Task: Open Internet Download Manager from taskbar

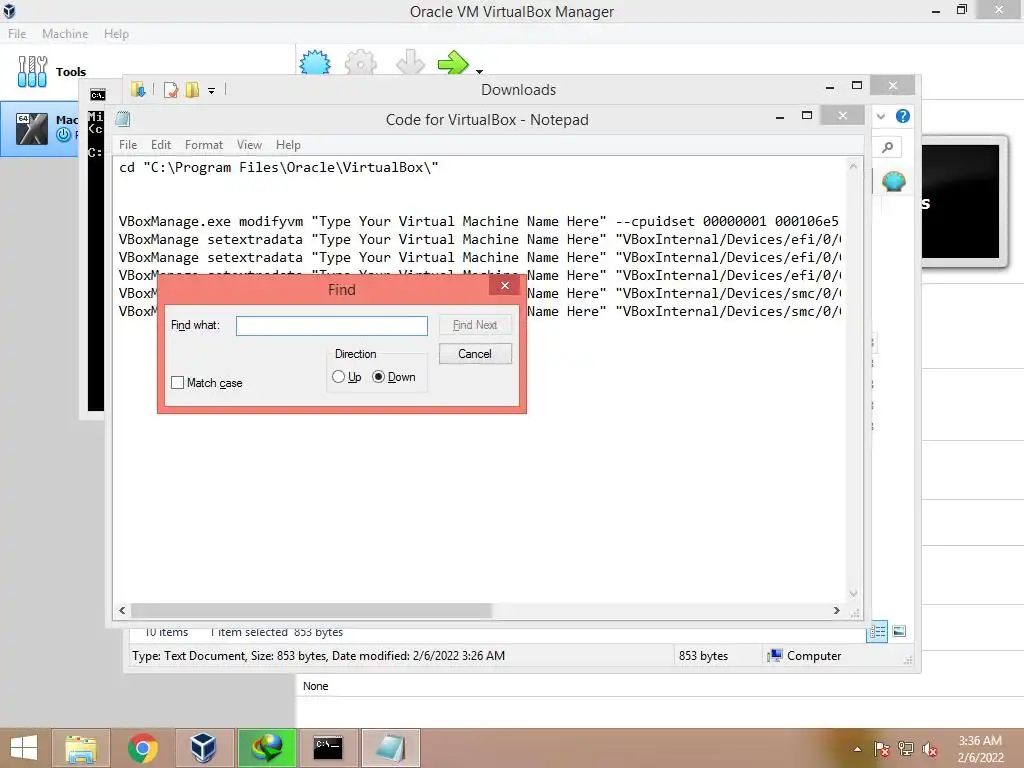Action: coord(266,748)
